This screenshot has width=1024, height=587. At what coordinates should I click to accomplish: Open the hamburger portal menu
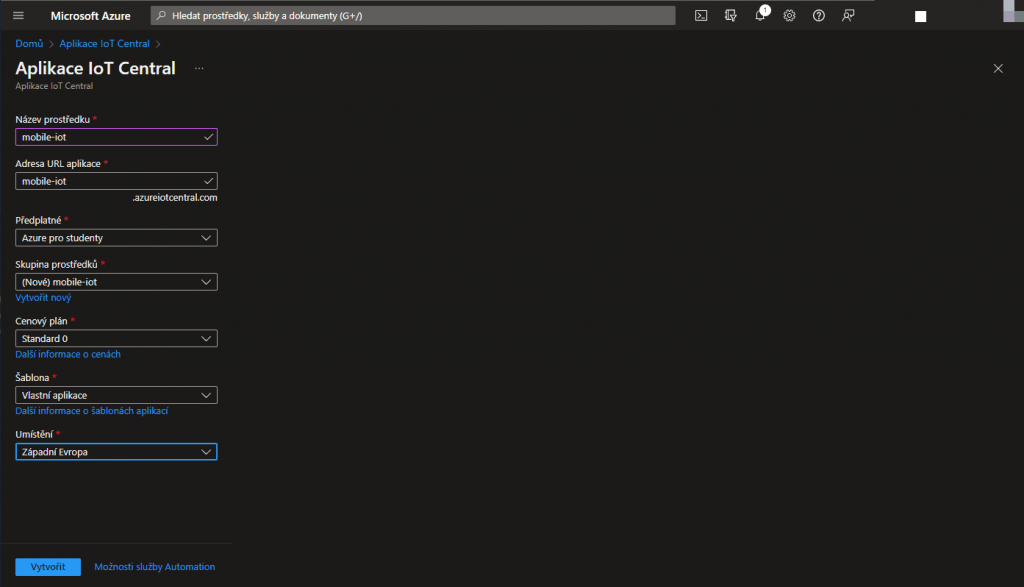coord(18,15)
